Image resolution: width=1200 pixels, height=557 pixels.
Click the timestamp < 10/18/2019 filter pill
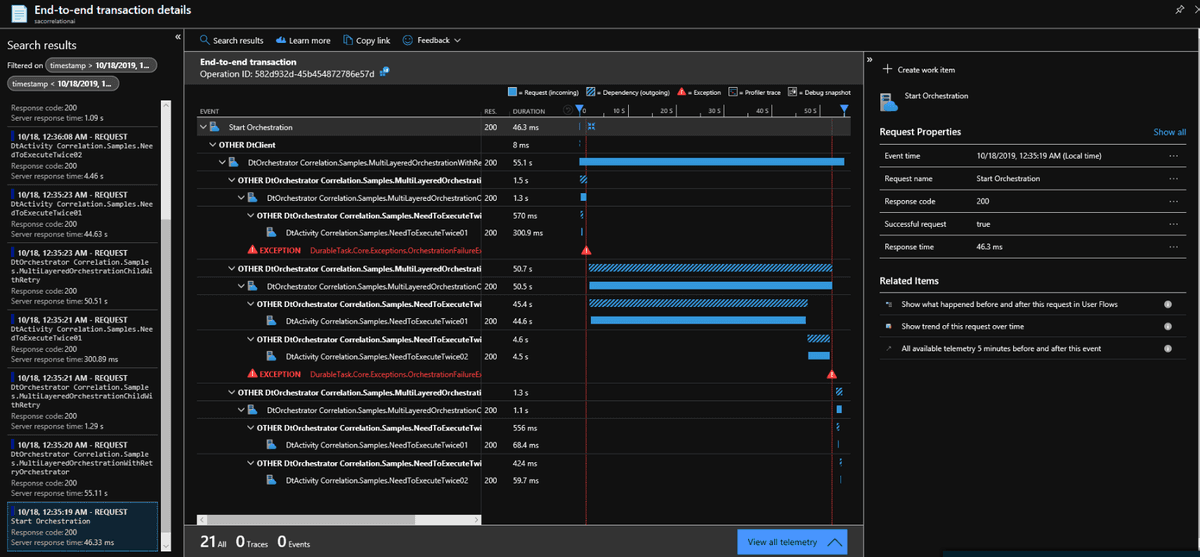click(63, 85)
